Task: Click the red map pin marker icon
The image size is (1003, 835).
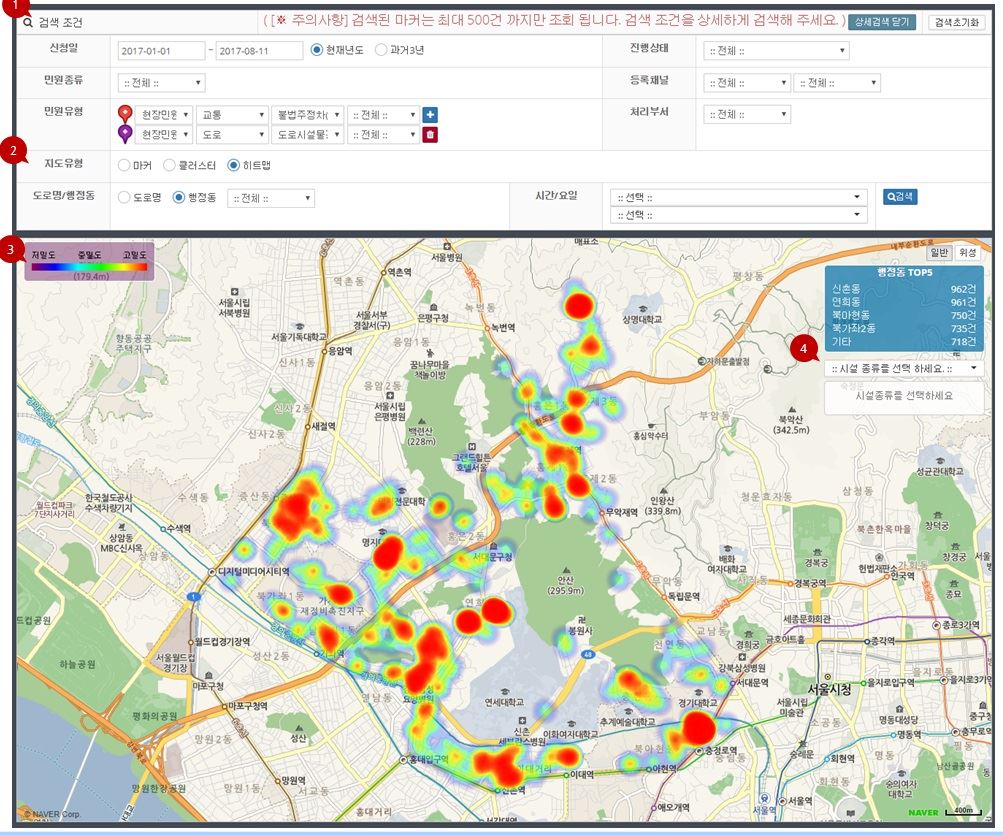Action: coord(125,114)
